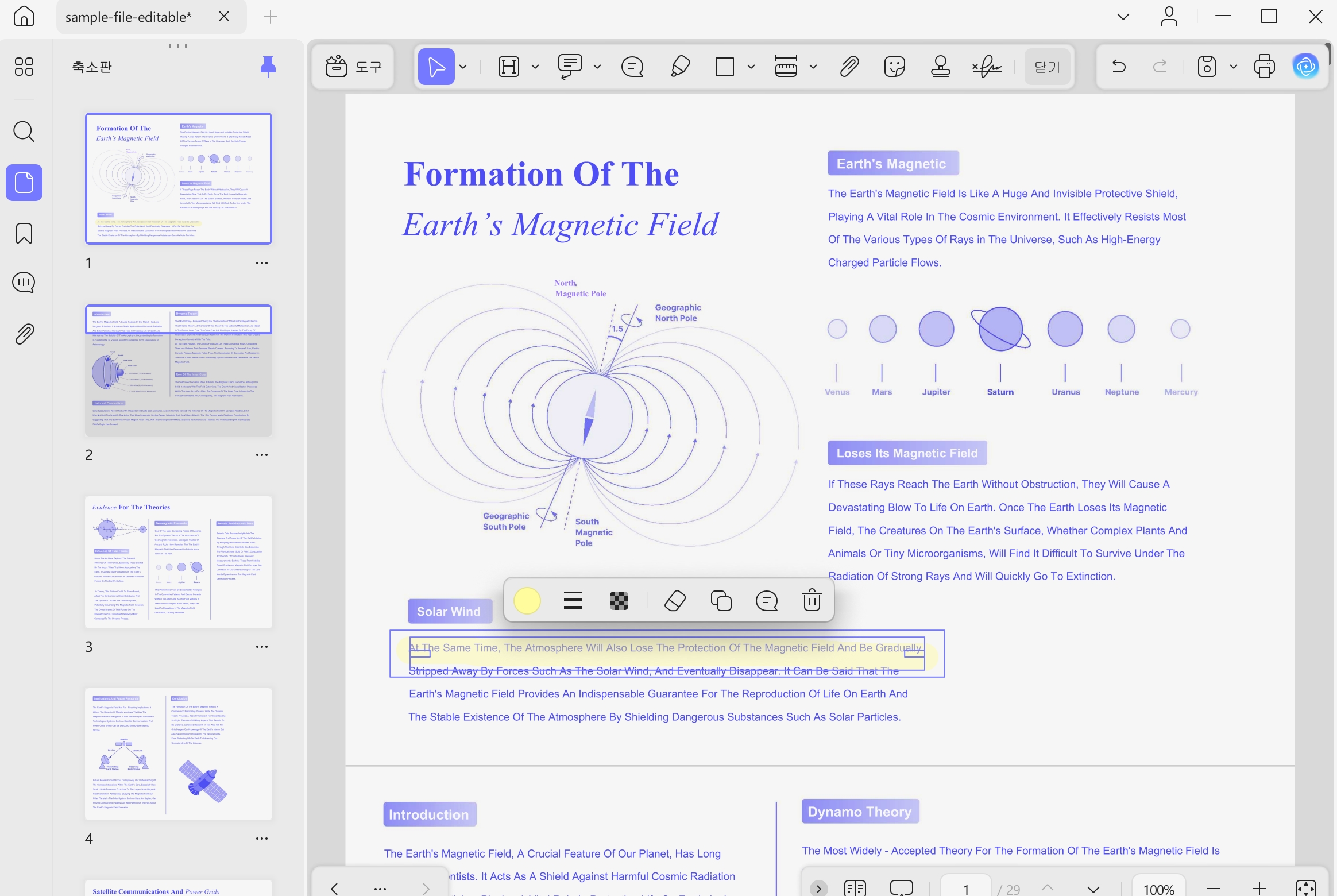Select the sticky note tool
The image size is (1337, 896).
point(632,67)
